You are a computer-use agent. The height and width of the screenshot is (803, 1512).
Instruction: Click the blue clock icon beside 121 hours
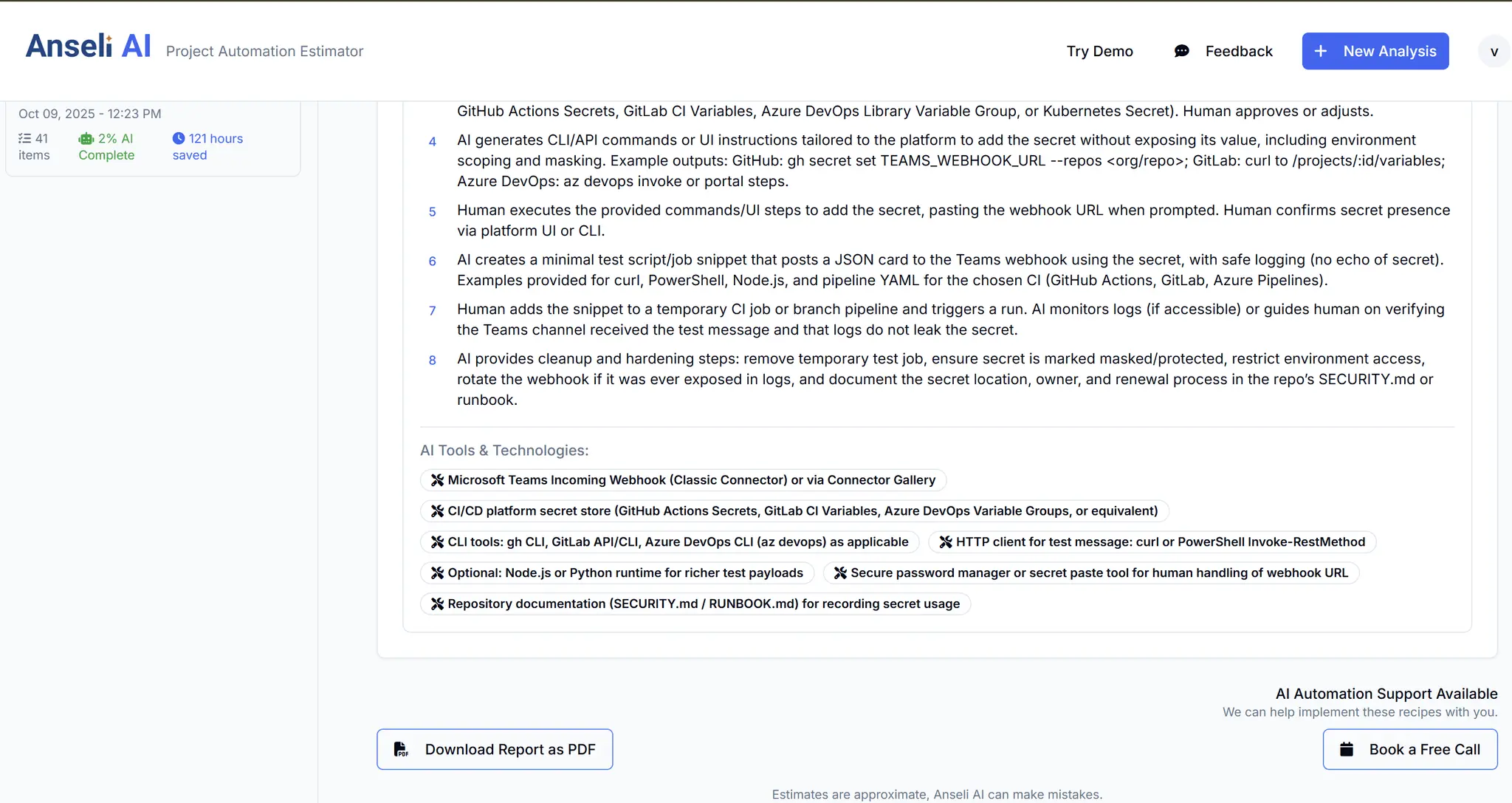[x=179, y=138]
